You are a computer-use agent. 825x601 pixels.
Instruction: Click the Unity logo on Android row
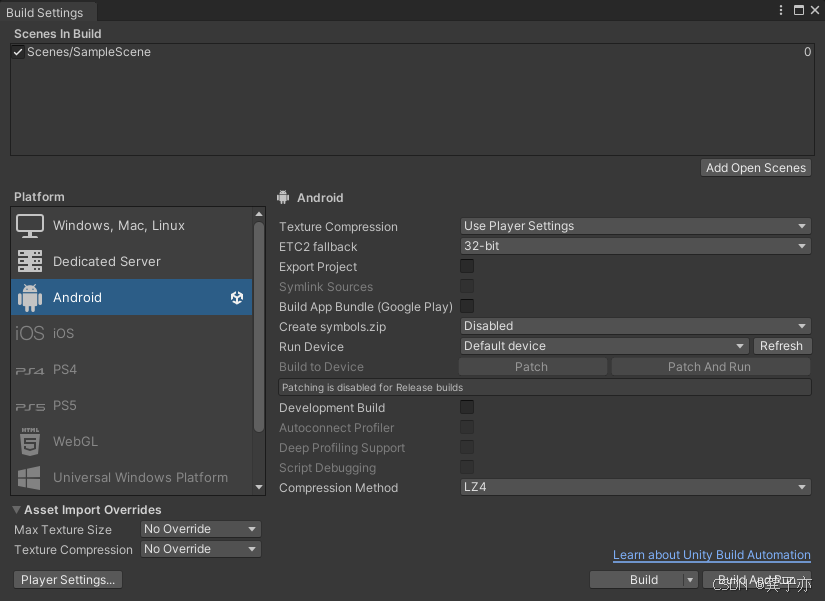click(237, 297)
